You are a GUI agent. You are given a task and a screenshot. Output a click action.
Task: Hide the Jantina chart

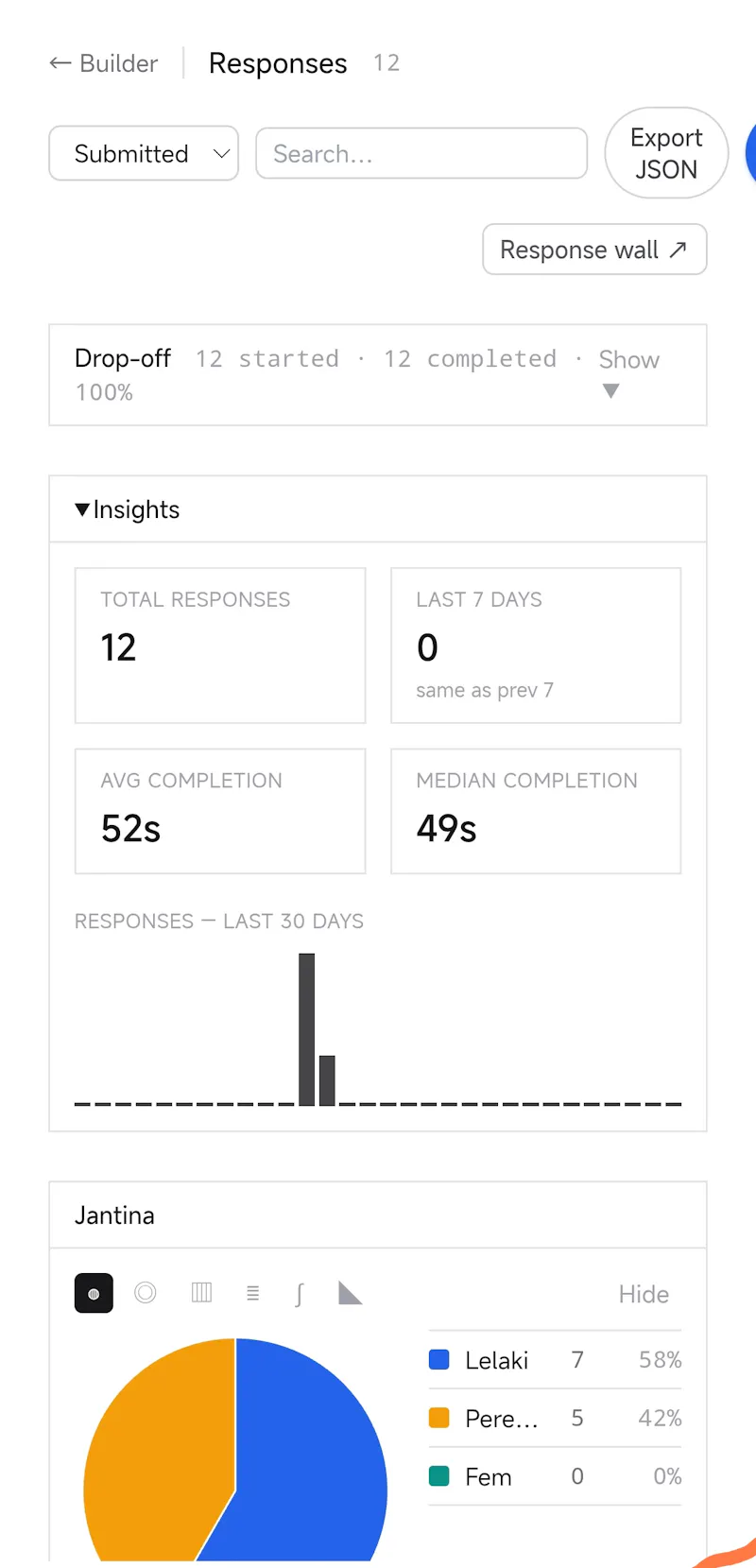tap(644, 1294)
